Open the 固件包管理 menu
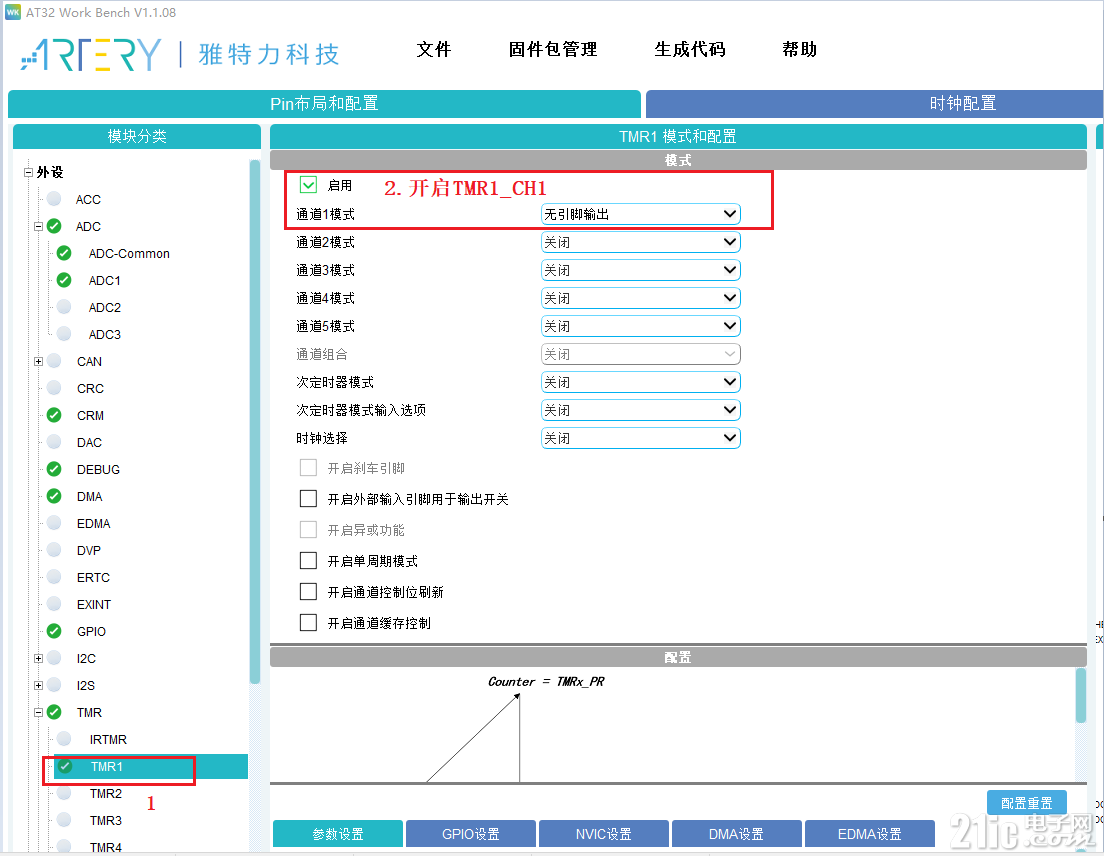 click(x=553, y=49)
